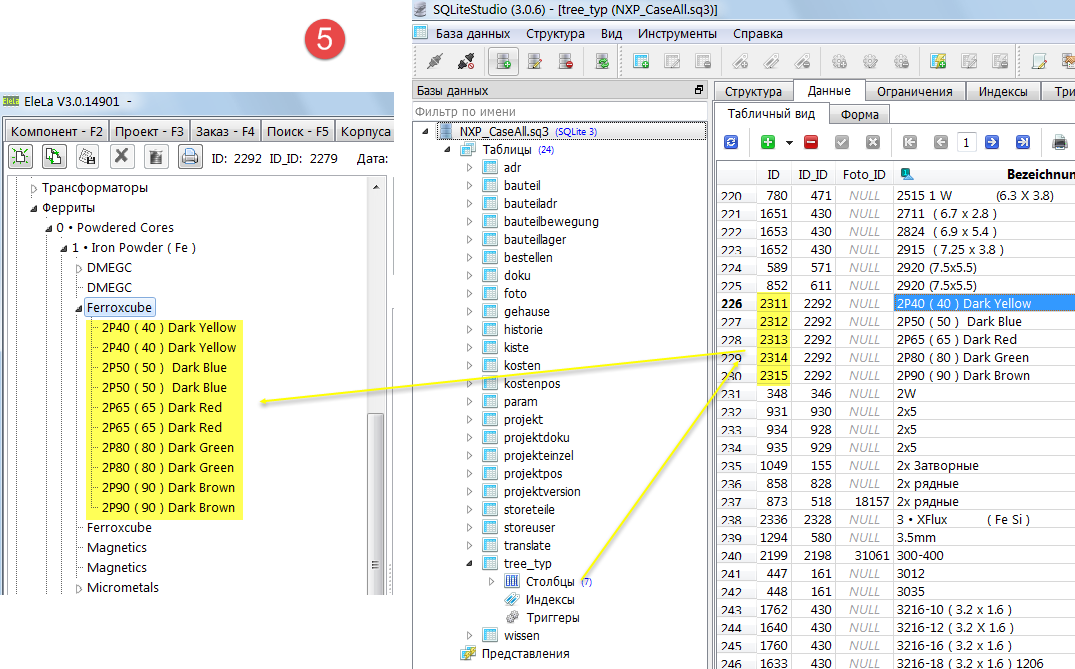Click the delete table icon in toolbar
The image size is (1075, 669).
pos(703,62)
